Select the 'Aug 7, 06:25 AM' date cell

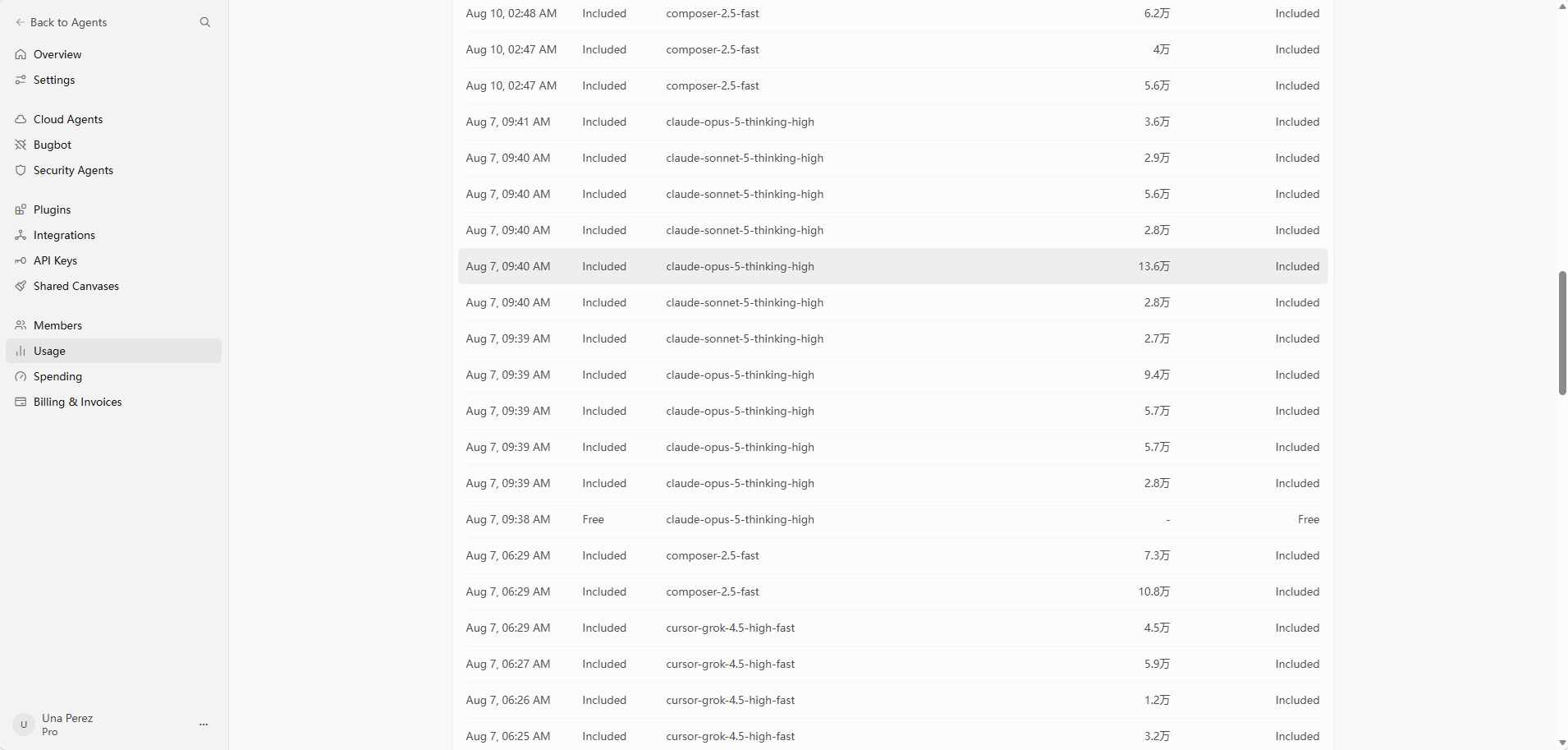(x=508, y=736)
